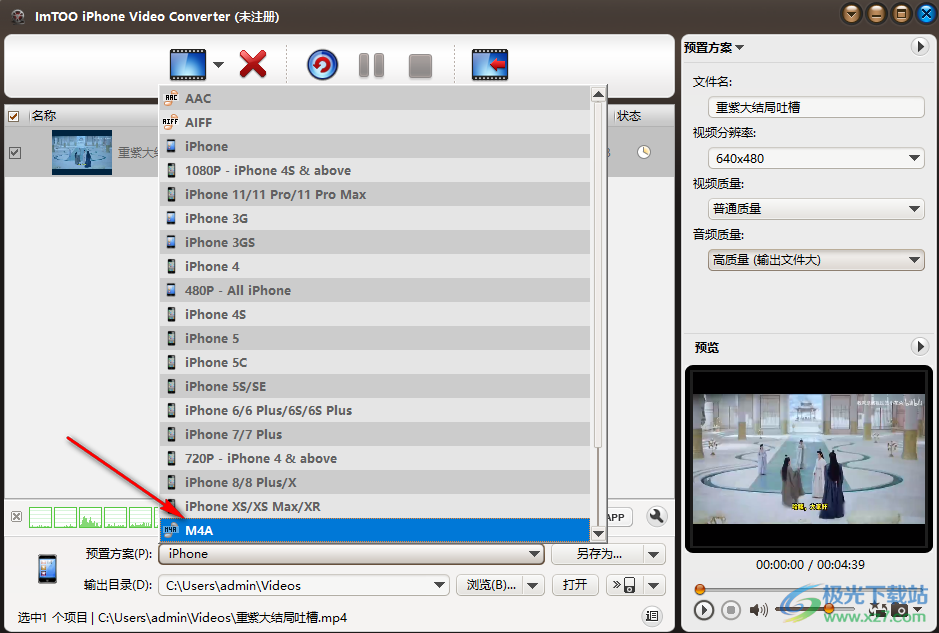Screen dimensions: 939x633
Task: Click the video thumbnail in the file list
Action: tap(81, 153)
